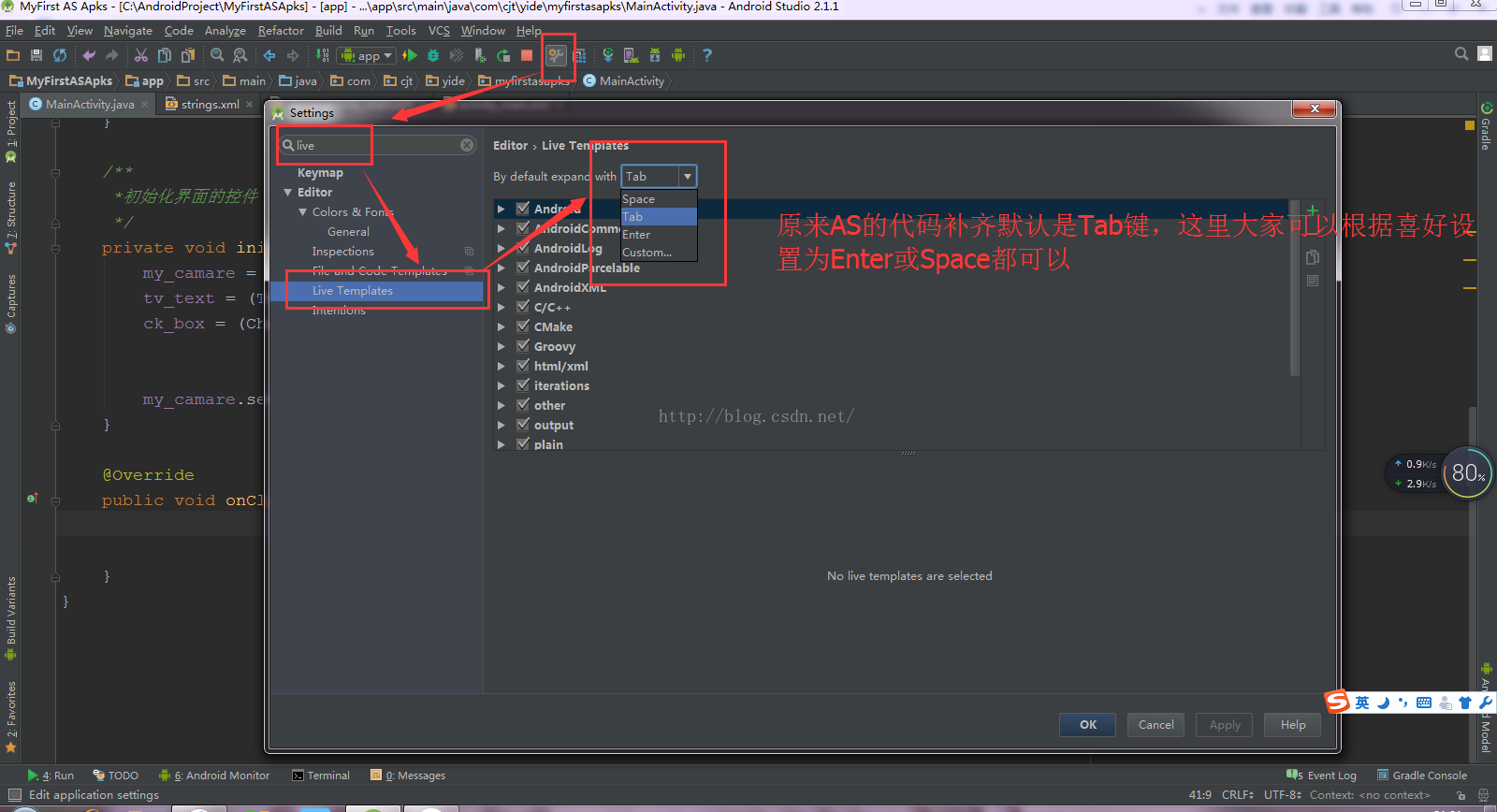Screen dimensions: 1497x812
Task: Collapse the Editor settings tree node
Action: [288, 193]
